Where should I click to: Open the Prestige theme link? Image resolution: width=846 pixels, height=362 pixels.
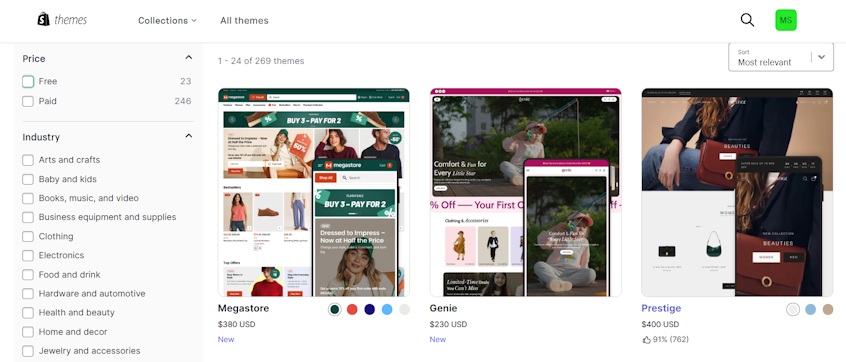click(661, 309)
